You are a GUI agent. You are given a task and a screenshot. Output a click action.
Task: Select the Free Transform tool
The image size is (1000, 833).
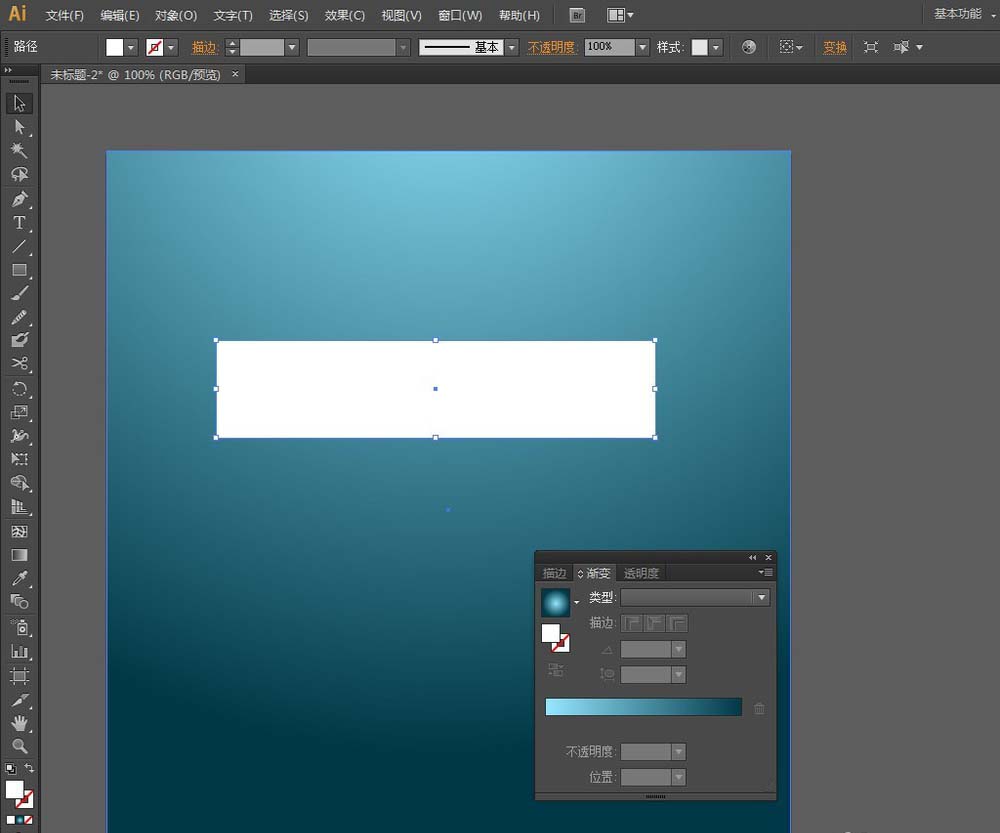point(19,459)
